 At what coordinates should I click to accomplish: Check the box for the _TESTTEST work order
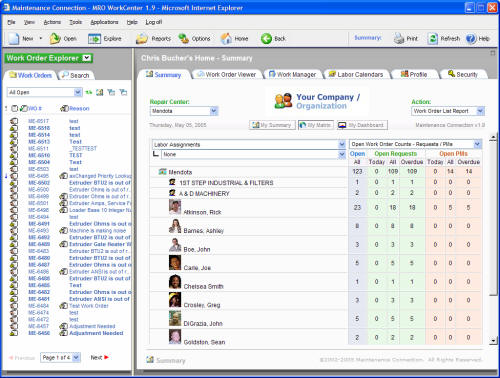(14, 148)
